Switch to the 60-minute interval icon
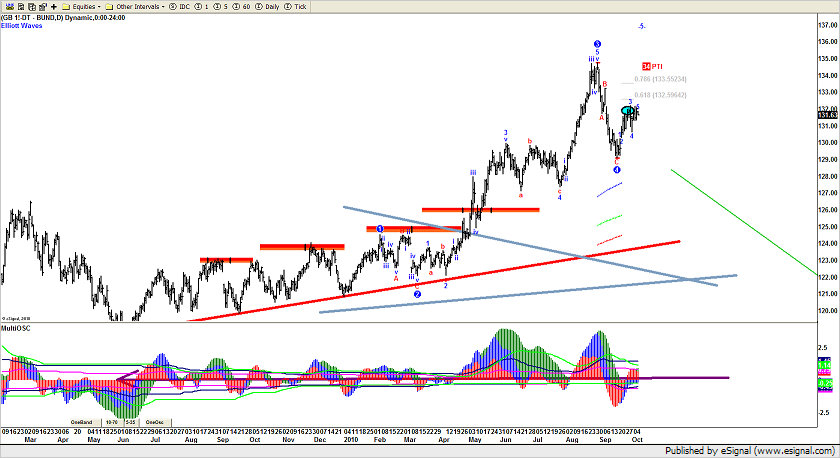The width and height of the screenshot is (840, 458). (x=243, y=6)
